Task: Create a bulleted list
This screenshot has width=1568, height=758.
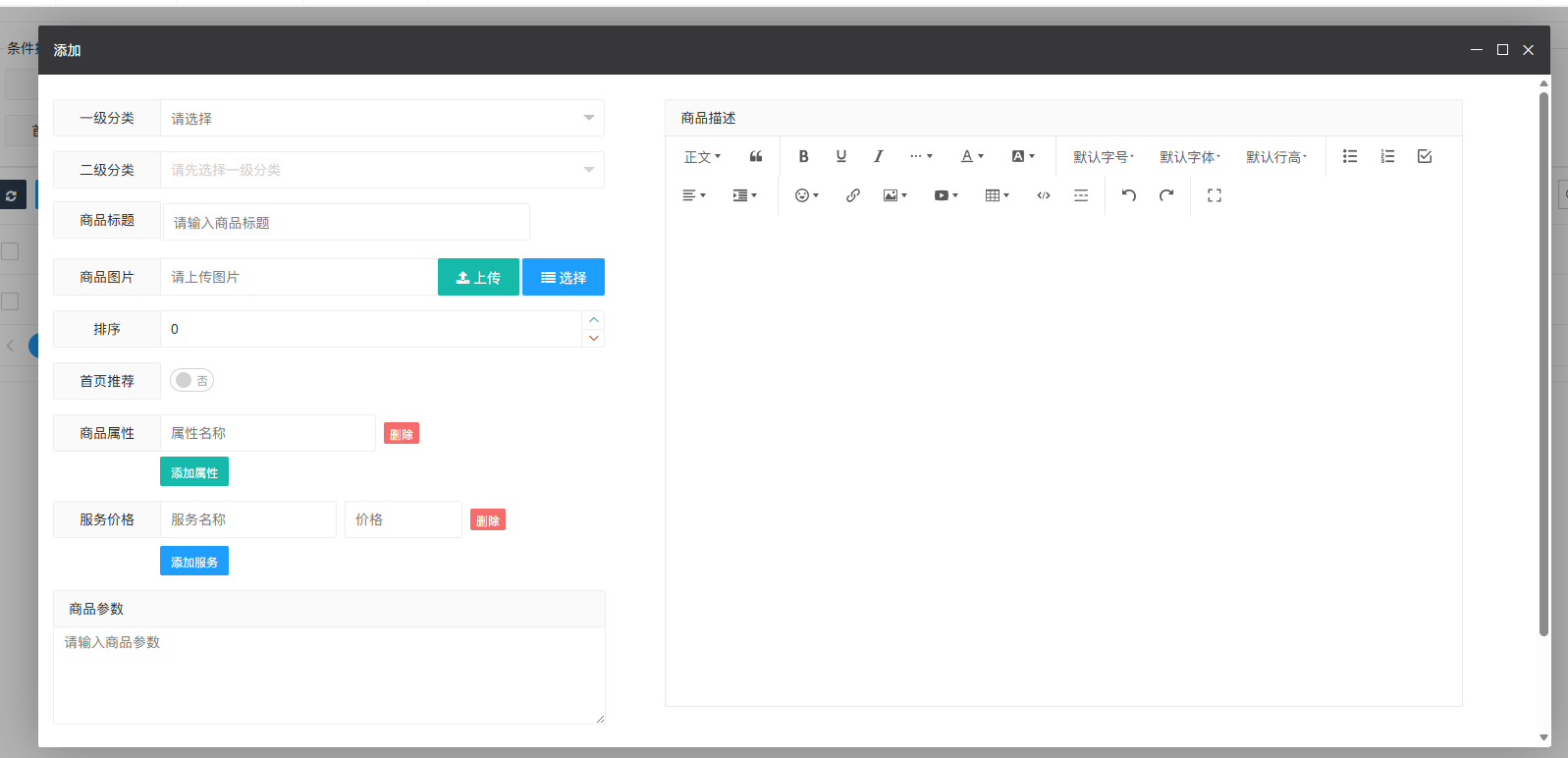Action: click(1350, 156)
